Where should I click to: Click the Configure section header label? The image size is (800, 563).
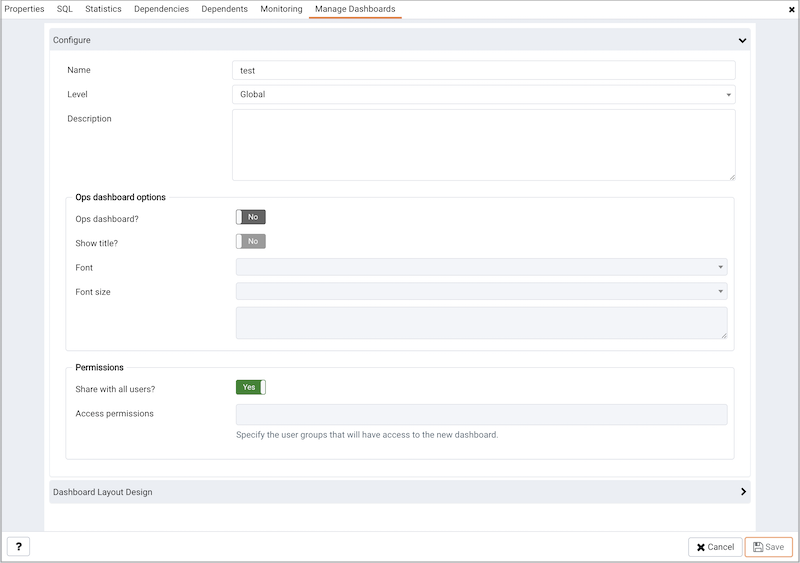(71, 40)
